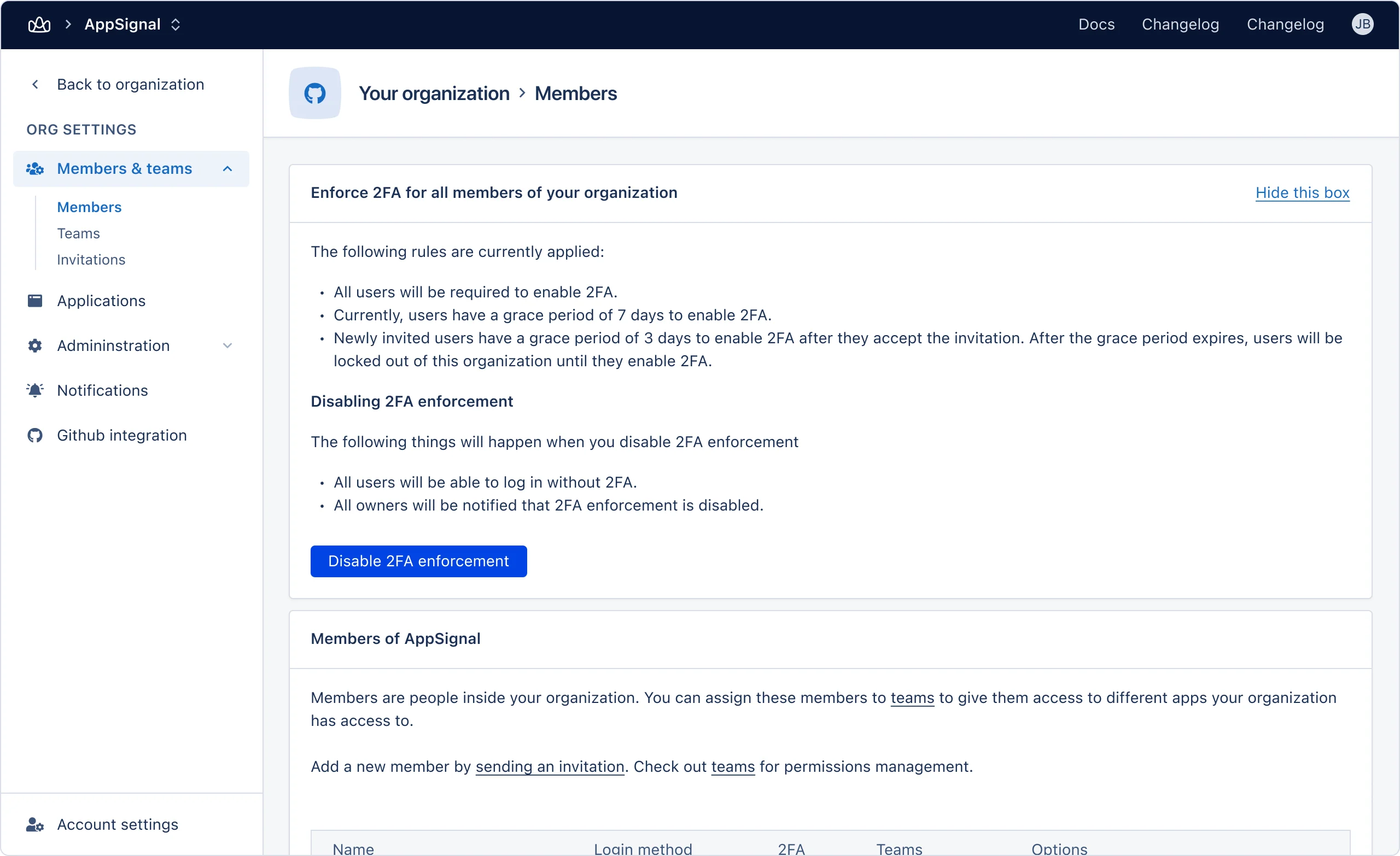
Task: Open the Docs link in header
Action: [1096, 25]
